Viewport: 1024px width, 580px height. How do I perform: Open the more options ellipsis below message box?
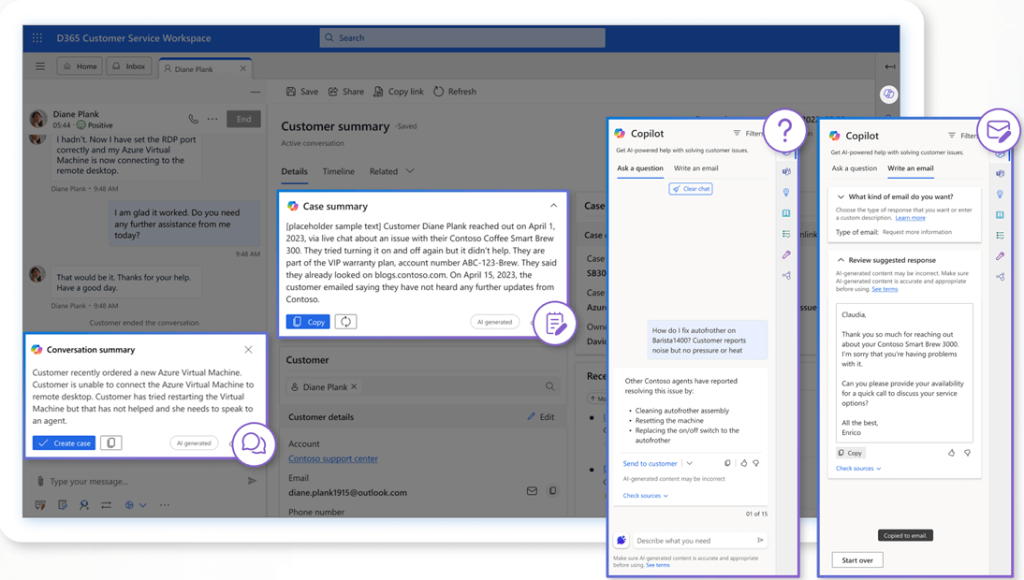(x=165, y=505)
